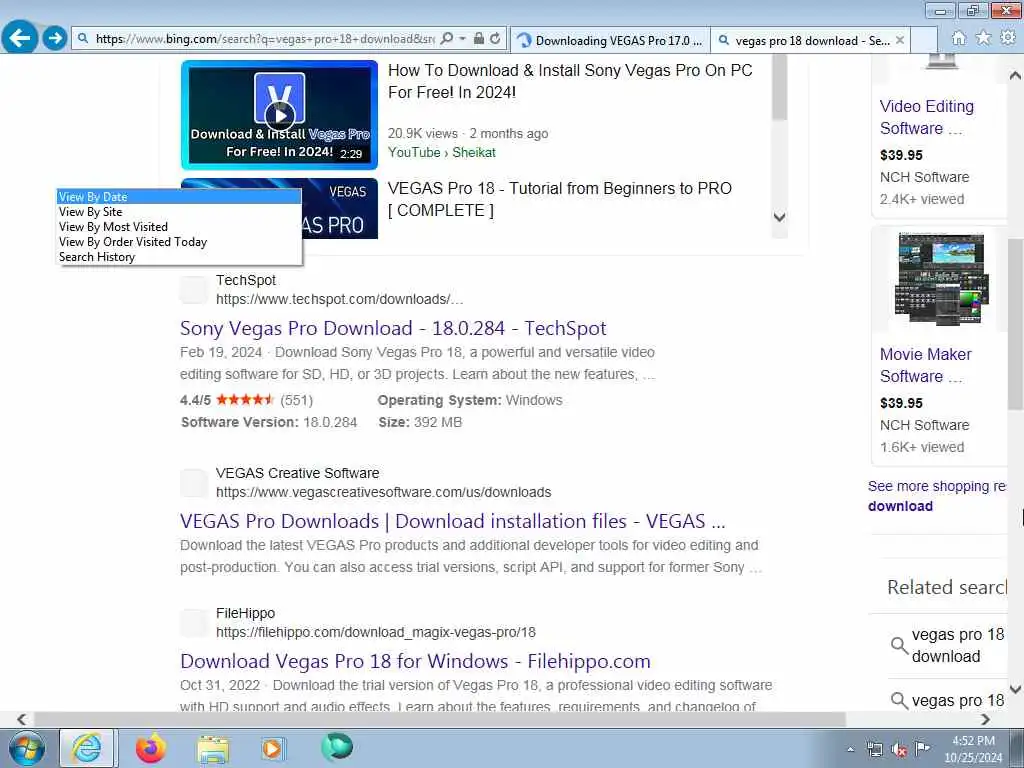Click the page scroll down arrow

[x=1015, y=689]
